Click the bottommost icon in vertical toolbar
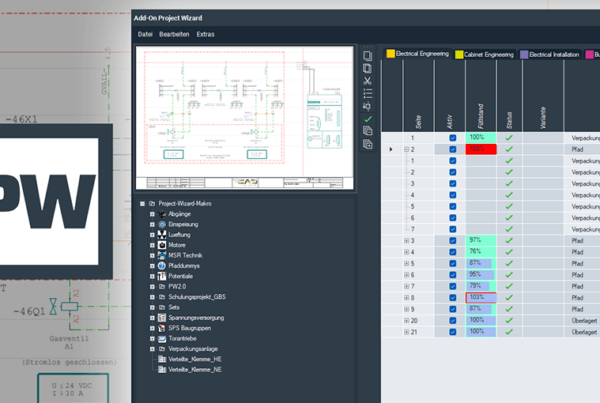The width and height of the screenshot is (600, 403). coord(368,144)
